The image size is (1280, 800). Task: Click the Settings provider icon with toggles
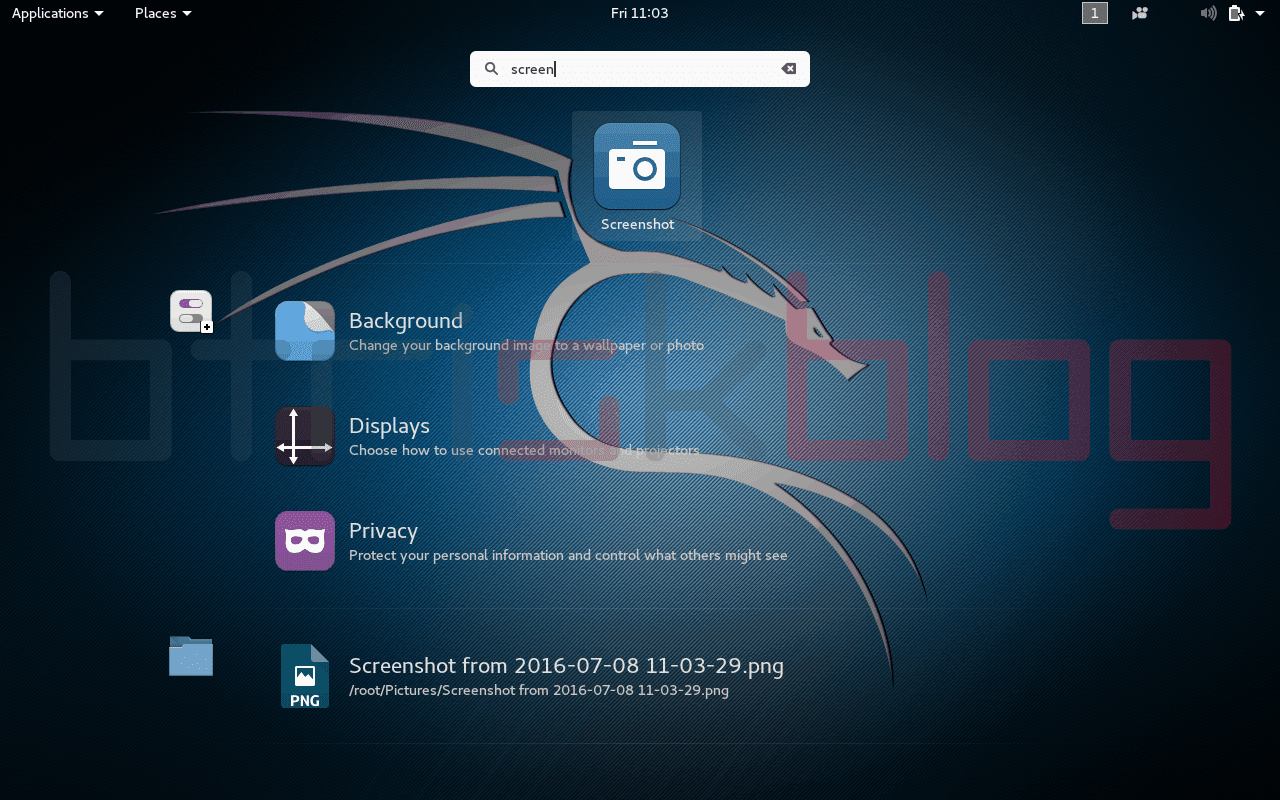[191, 311]
